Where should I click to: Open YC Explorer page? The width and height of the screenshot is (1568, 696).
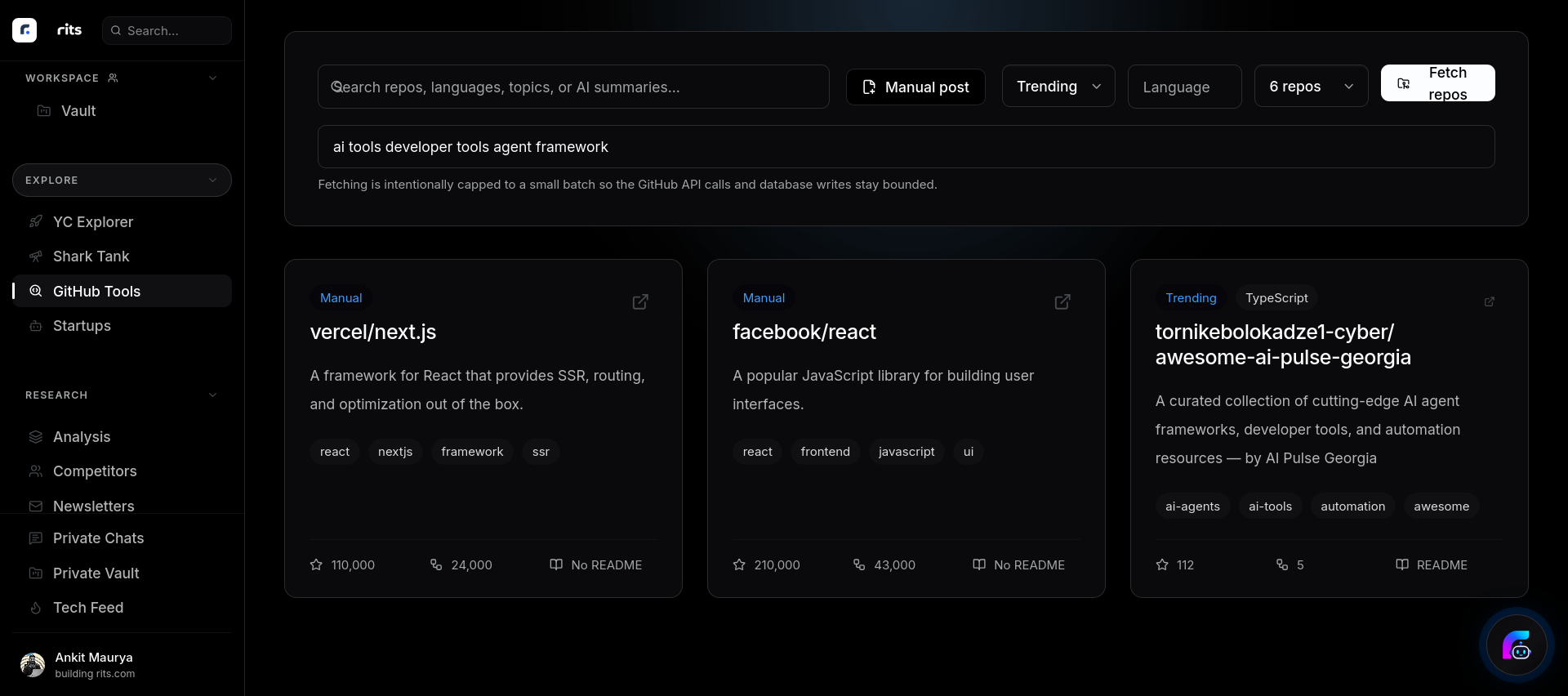point(122,222)
